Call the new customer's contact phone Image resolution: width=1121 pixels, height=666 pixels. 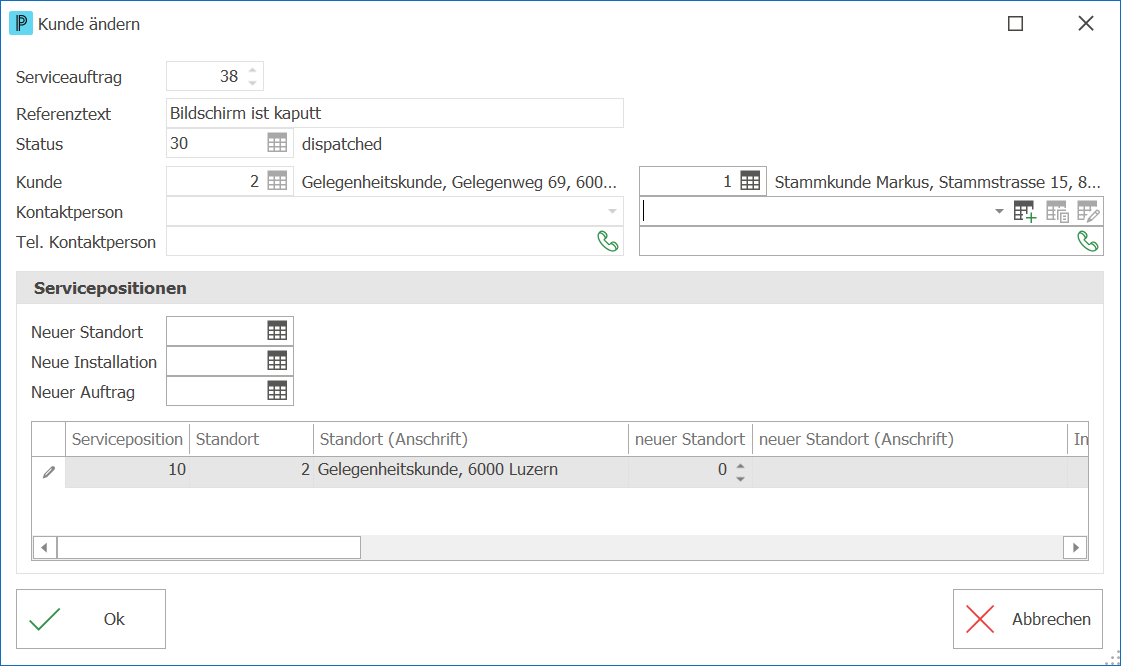(x=1087, y=242)
